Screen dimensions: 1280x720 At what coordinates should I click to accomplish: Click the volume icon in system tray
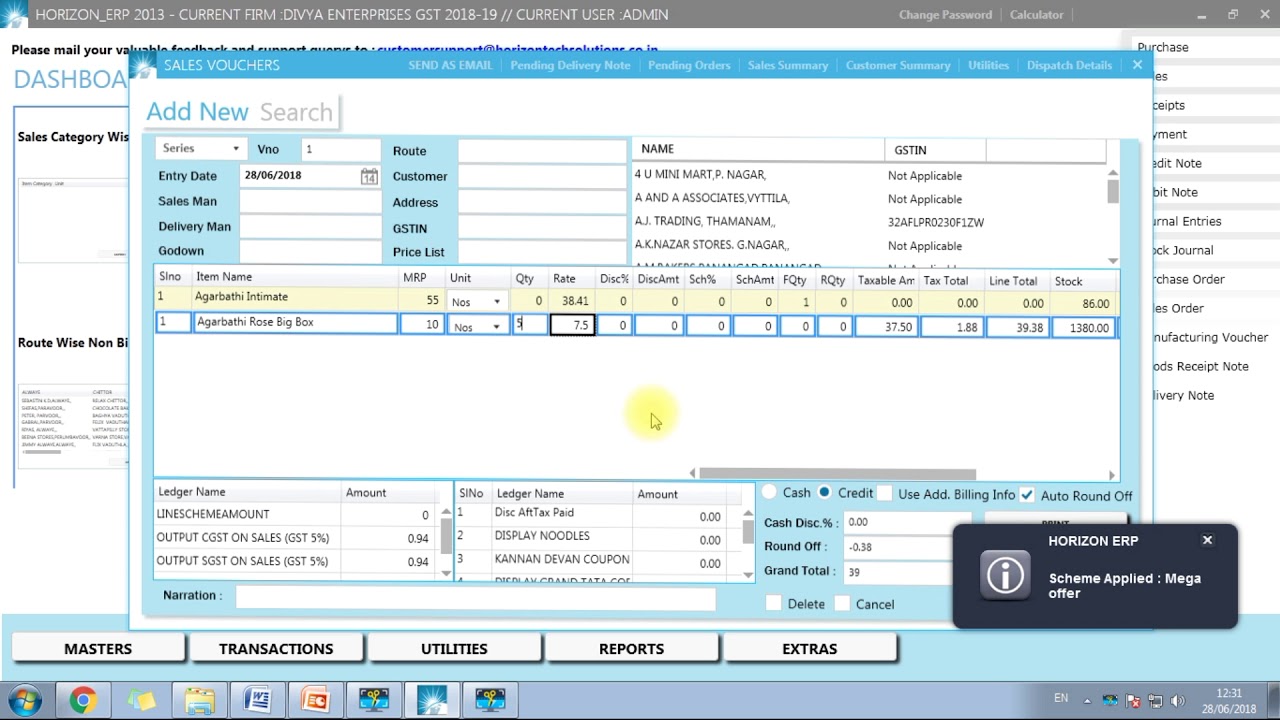(x=1177, y=700)
